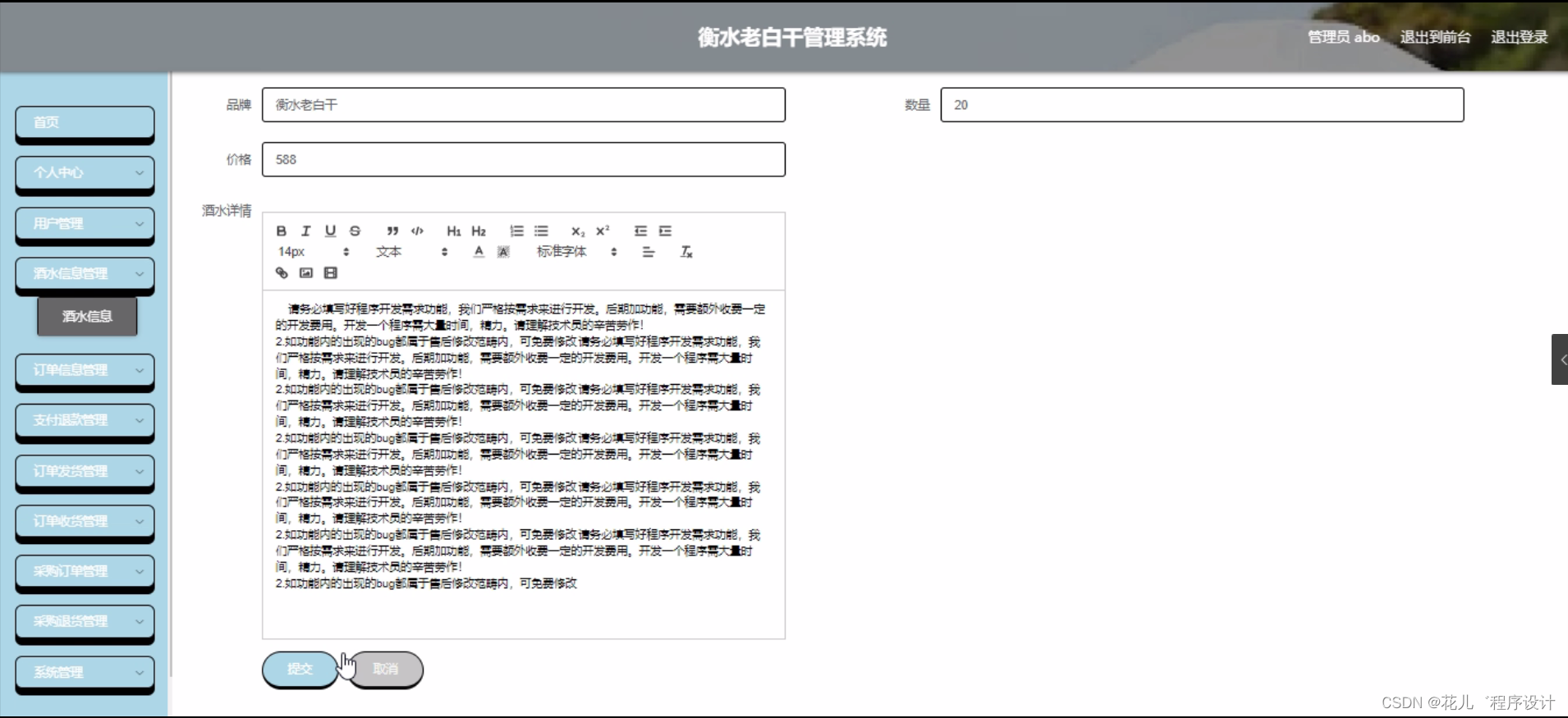
Task: Go to 首页 in the sidebar
Action: (85, 122)
